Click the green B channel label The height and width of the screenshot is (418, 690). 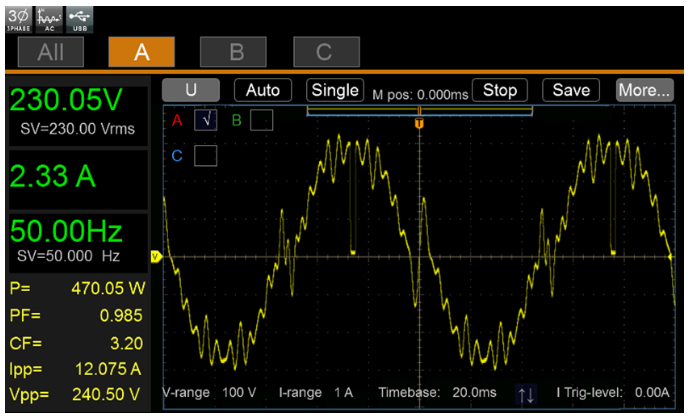(x=236, y=120)
